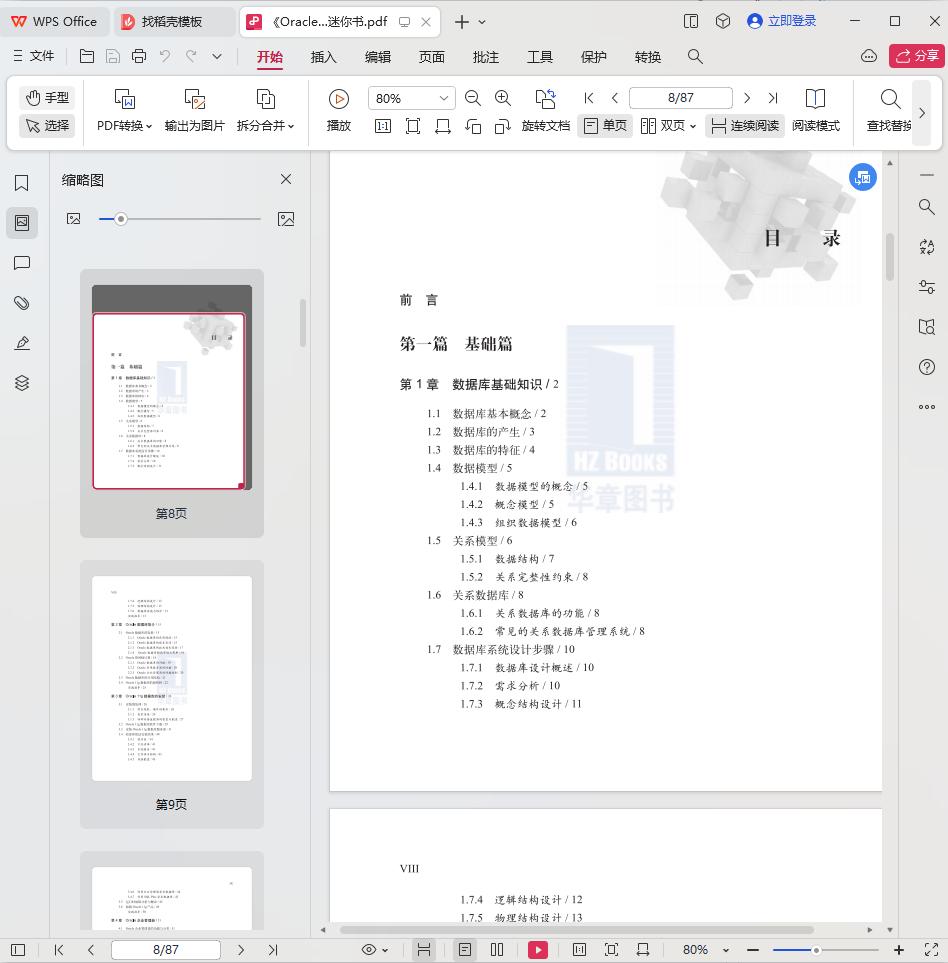The width and height of the screenshot is (948, 963).
Task: Toggle navigation pane from status bar corner
Action: coord(18,949)
